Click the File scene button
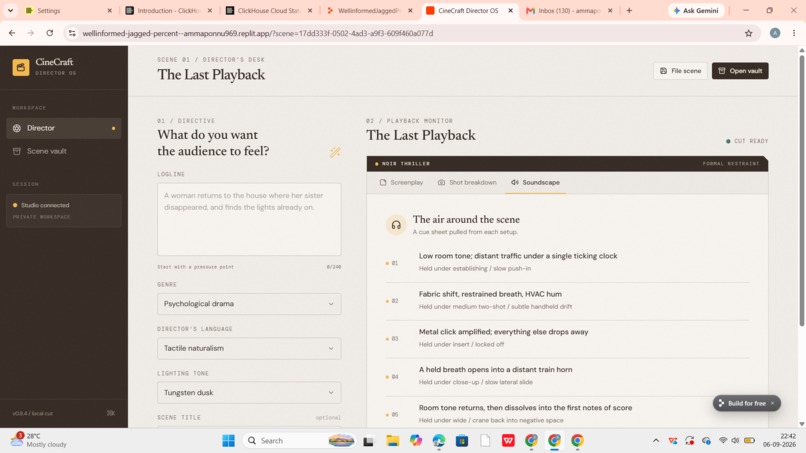The image size is (806, 453). click(680, 71)
